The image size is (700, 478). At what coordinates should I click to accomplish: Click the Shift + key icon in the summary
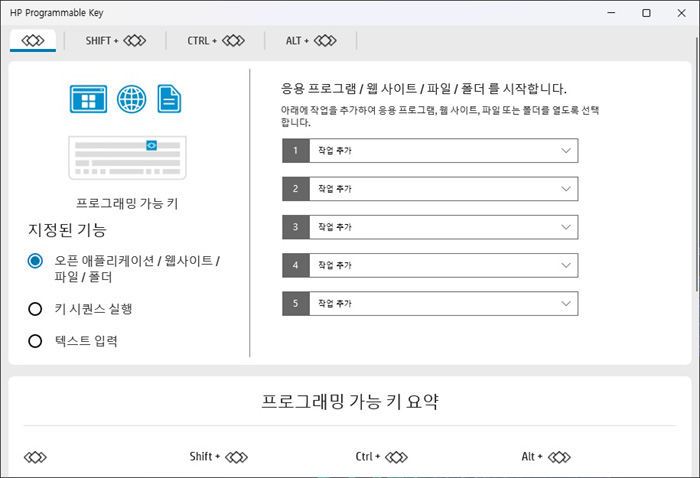pyautogui.click(x=218, y=457)
